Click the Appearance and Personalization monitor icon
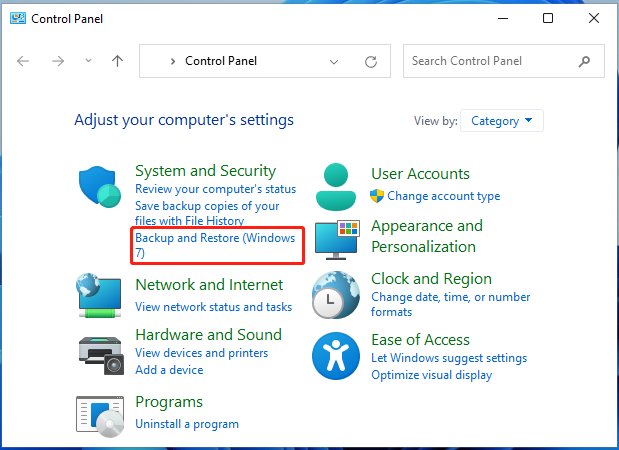 (x=338, y=240)
